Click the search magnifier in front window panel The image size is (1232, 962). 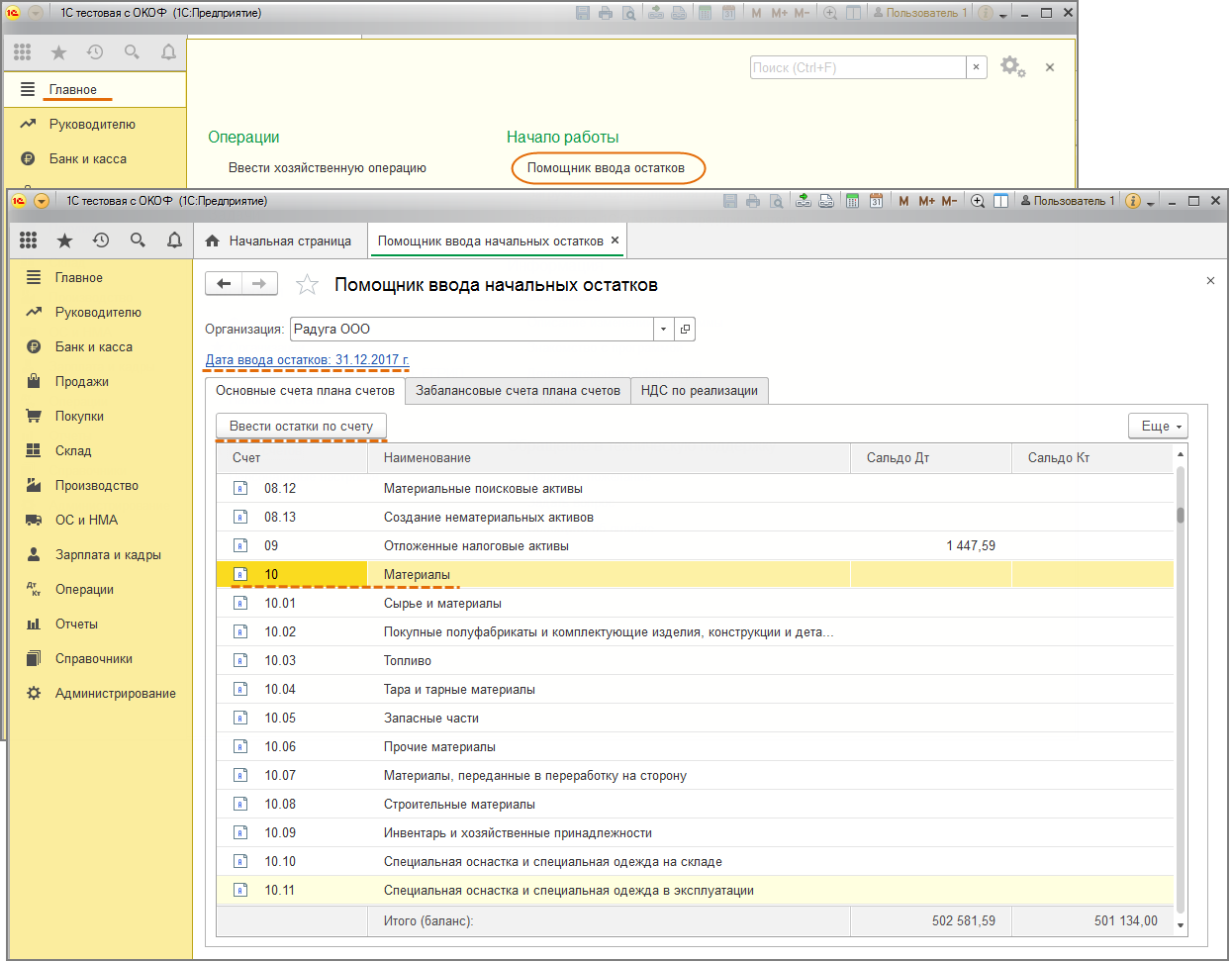pos(138,240)
